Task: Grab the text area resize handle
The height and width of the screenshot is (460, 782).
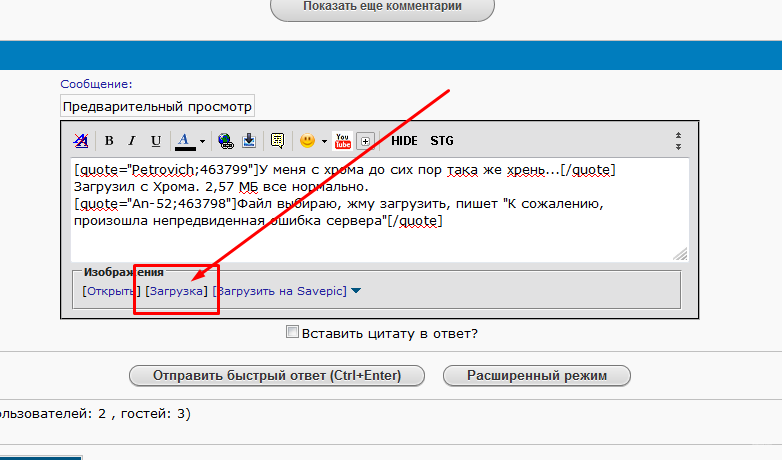Action: click(x=680, y=254)
